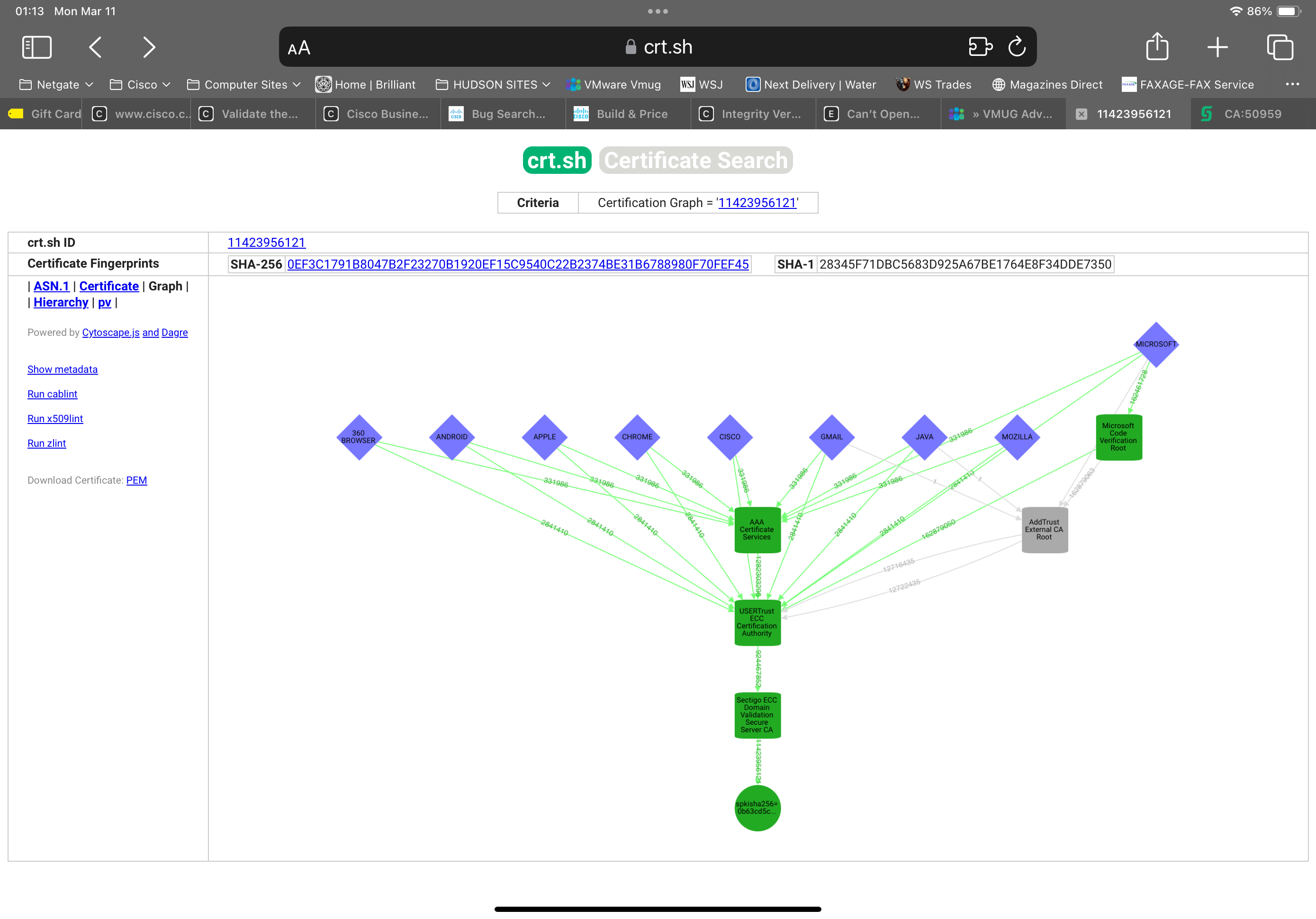
Task: Open the AA reader settings button
Action: tap(298, 48)
